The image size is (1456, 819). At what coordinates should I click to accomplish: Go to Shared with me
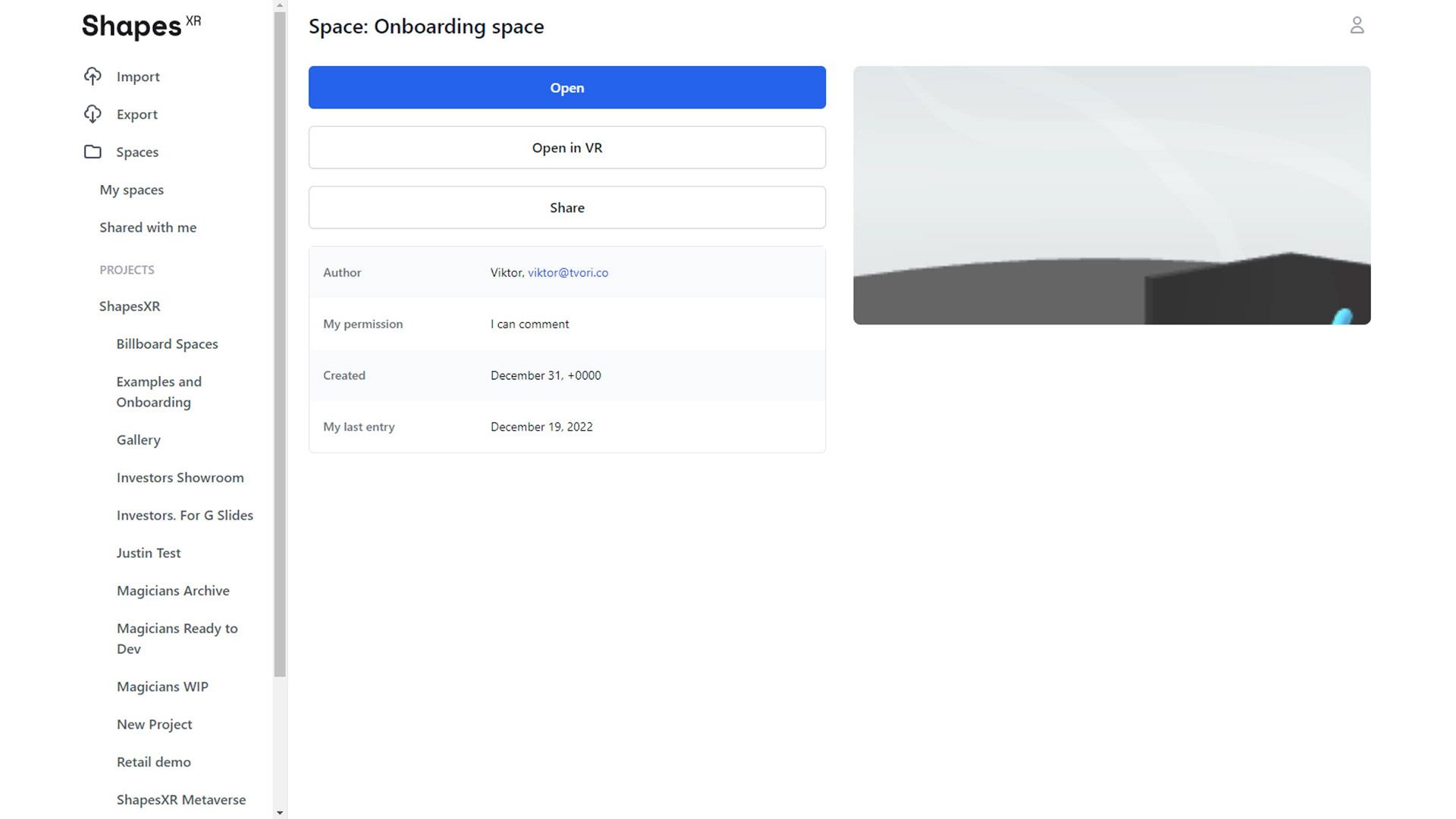148,227
